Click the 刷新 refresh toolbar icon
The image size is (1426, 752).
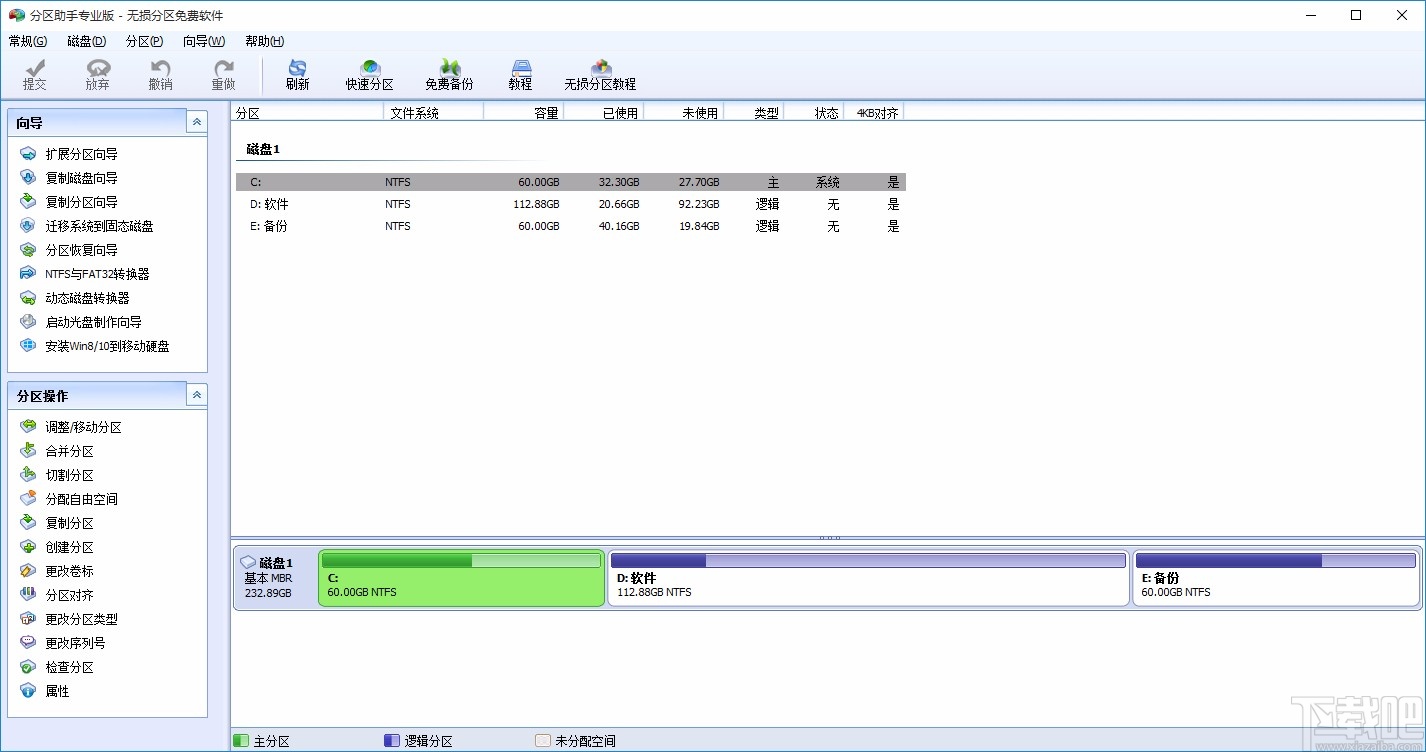[297, 75]
